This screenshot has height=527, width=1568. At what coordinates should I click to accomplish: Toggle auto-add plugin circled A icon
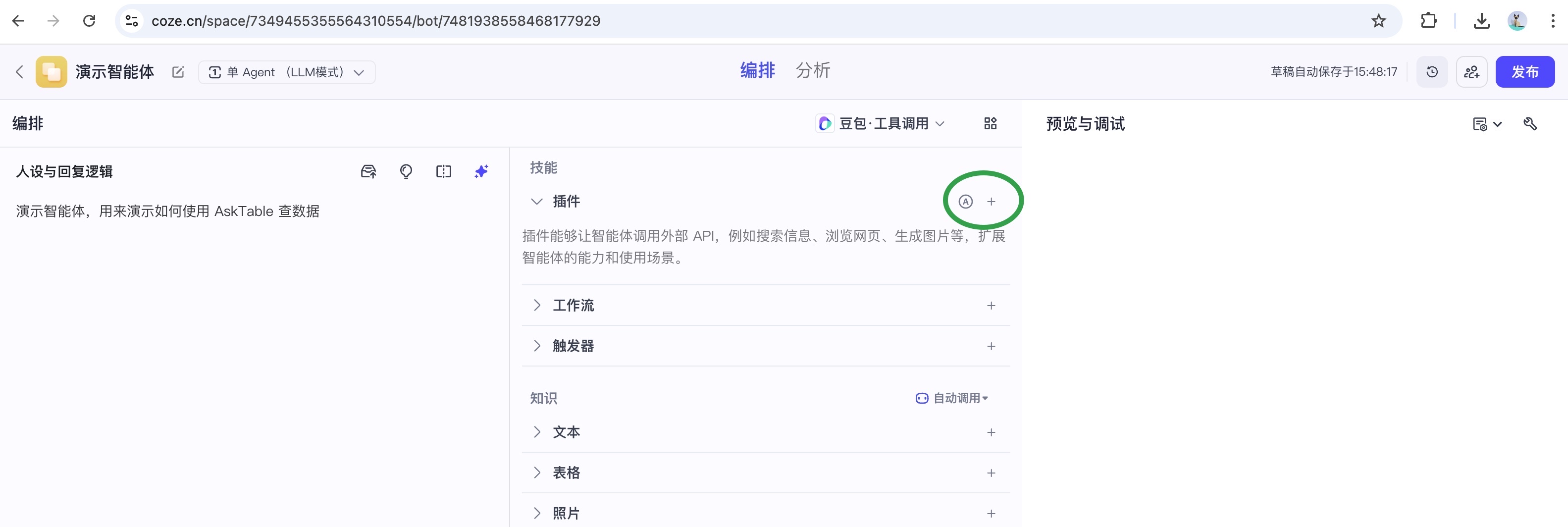pos(965,202)
